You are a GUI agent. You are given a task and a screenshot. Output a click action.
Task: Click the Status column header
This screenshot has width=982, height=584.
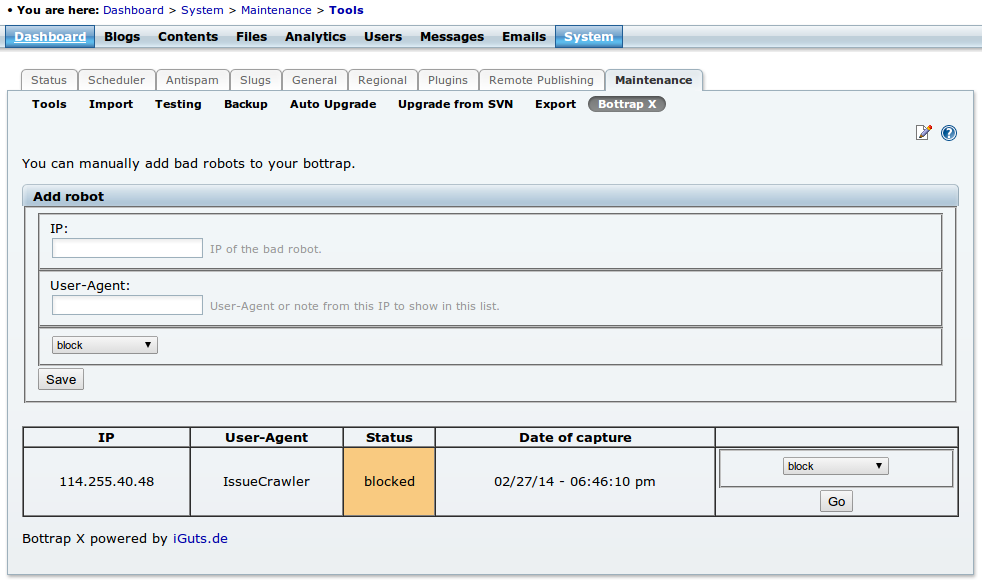pyautogui.click(x=389, y=437)
